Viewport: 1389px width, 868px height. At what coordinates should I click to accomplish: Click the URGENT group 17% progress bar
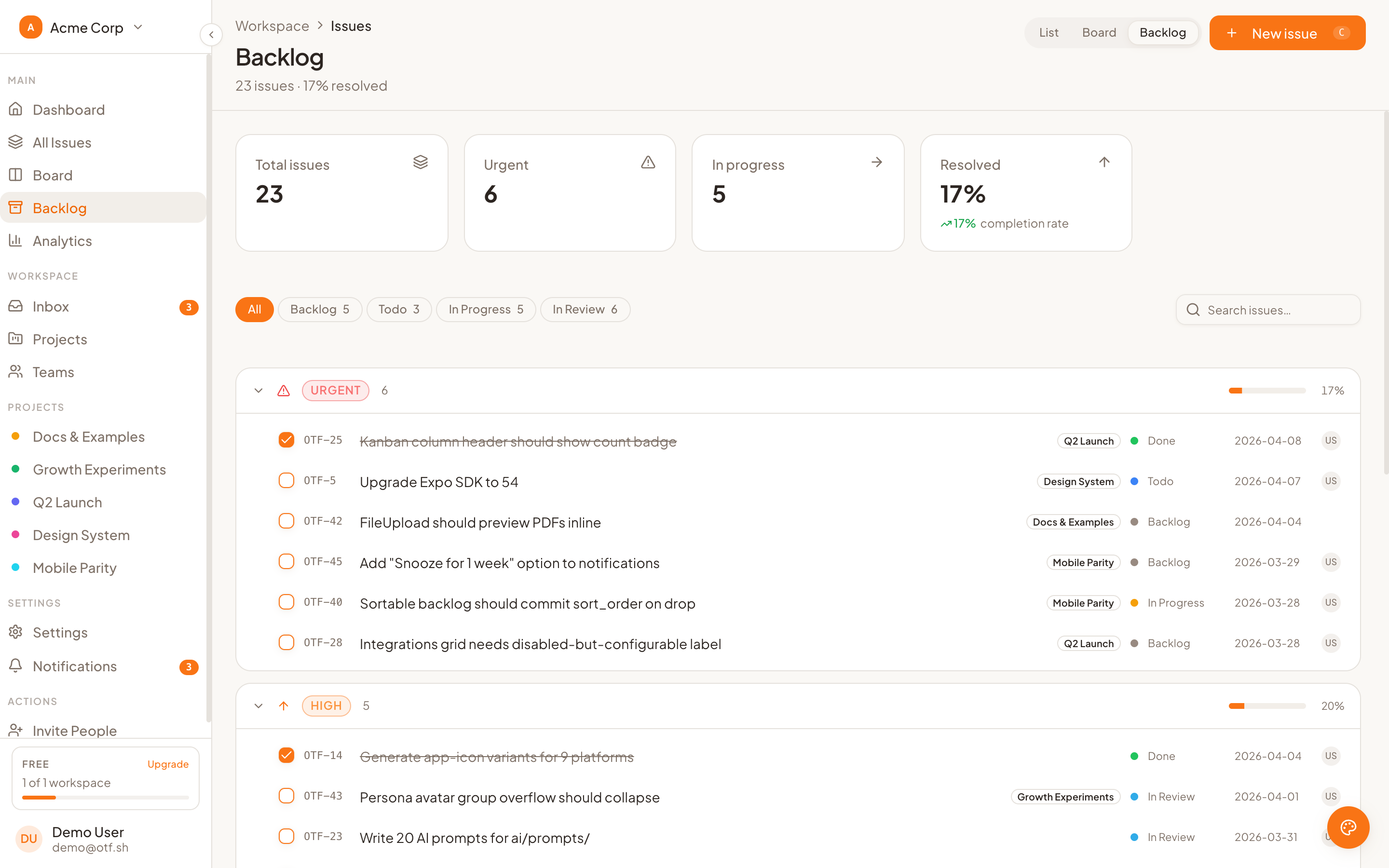point(1267,391)
